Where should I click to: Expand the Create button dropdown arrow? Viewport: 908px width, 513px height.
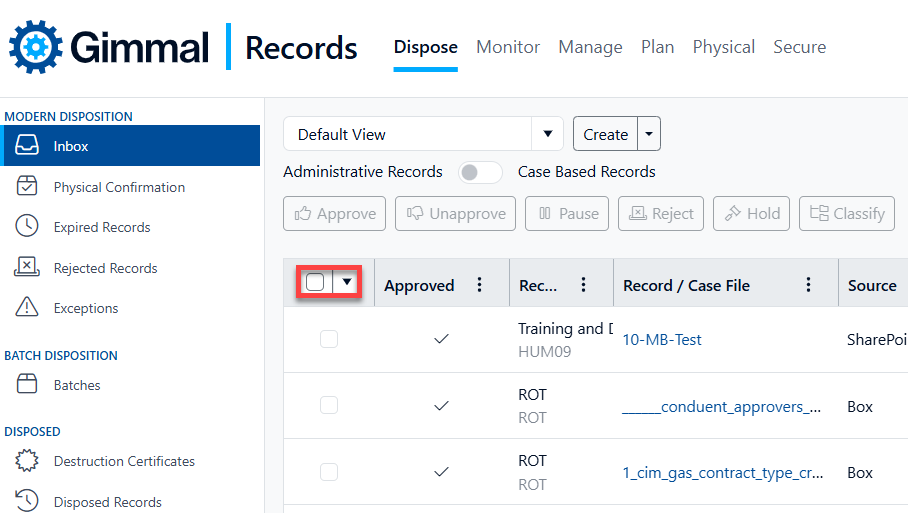[649, 134]
